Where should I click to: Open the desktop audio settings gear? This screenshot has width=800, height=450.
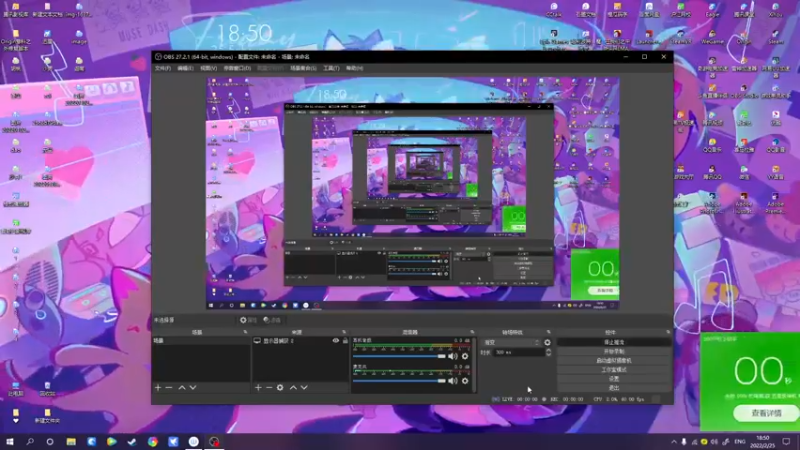click(x=465, y=356)
